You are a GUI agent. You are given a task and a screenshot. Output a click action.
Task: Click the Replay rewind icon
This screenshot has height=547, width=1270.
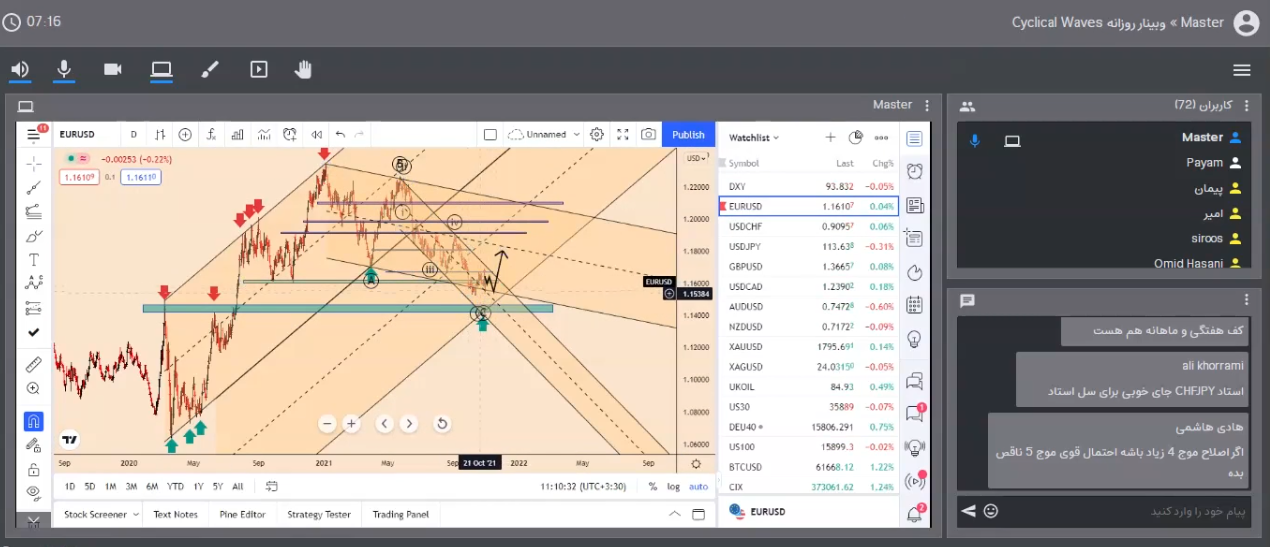(316, 135)
